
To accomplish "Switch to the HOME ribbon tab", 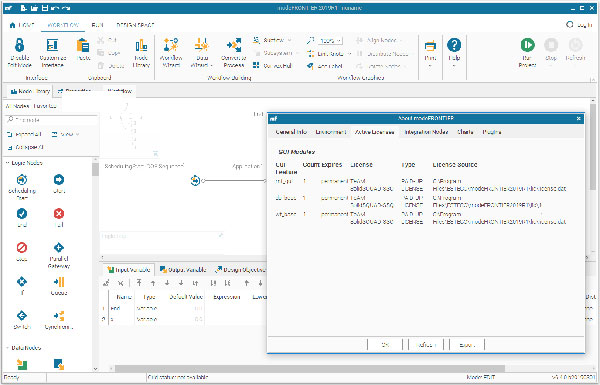I will tap(22, 25).
